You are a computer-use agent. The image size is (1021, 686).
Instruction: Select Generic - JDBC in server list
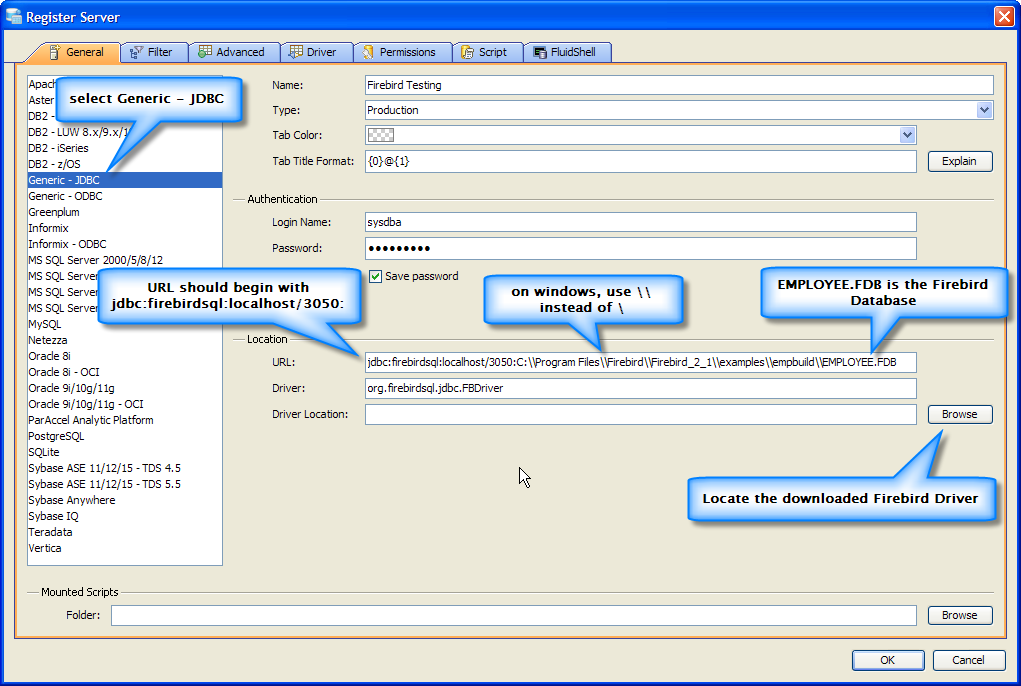(125, 180)
